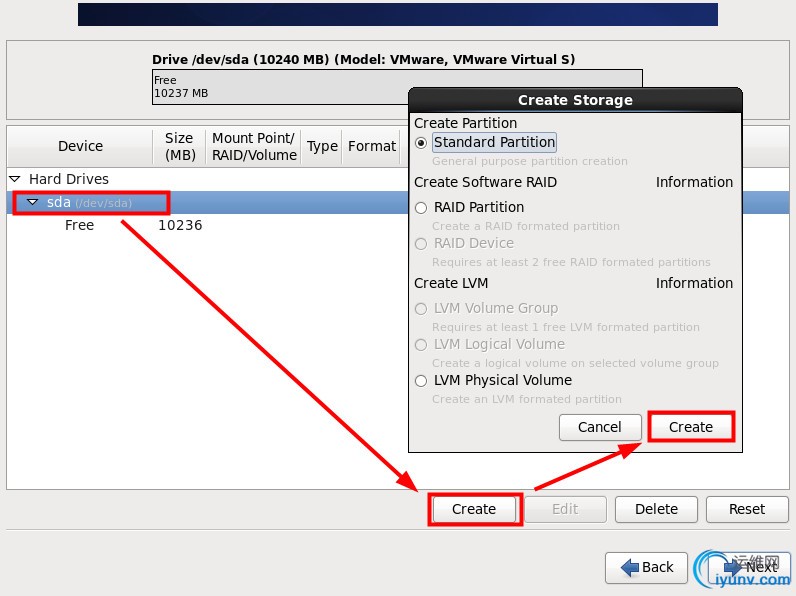
Task: Click the Create Storage dialog title bar
Action: (x=575, y=100)
